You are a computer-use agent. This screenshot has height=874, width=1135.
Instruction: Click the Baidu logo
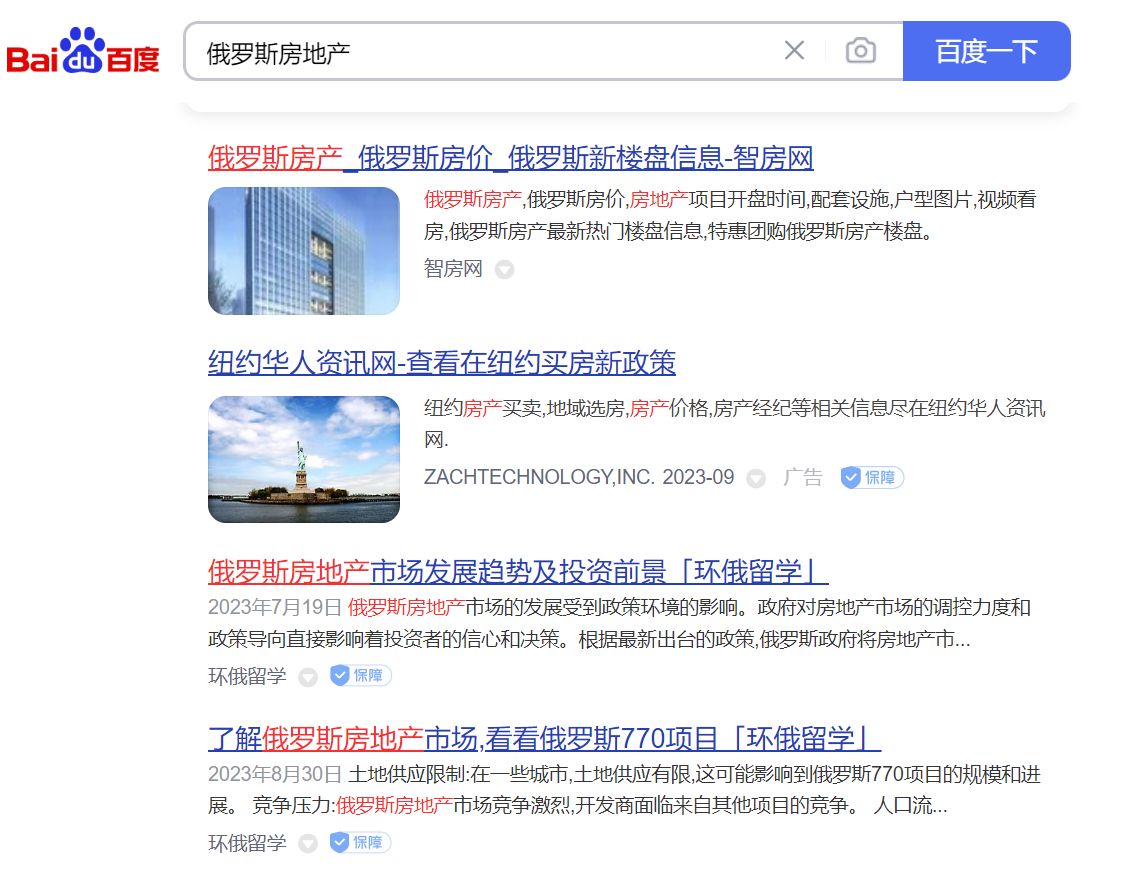click(83, 53)
